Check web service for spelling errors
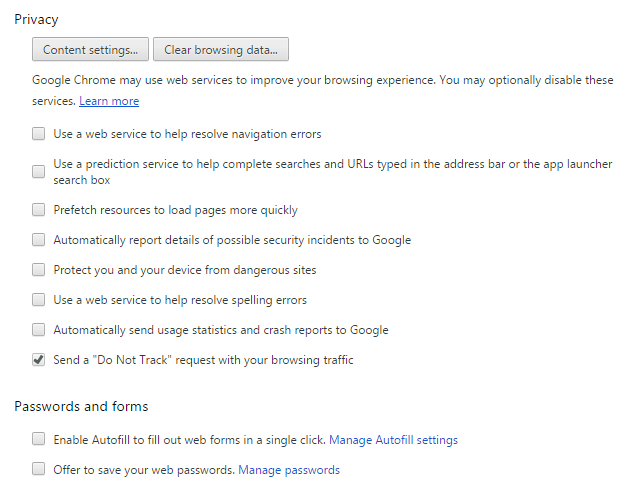 38,300
